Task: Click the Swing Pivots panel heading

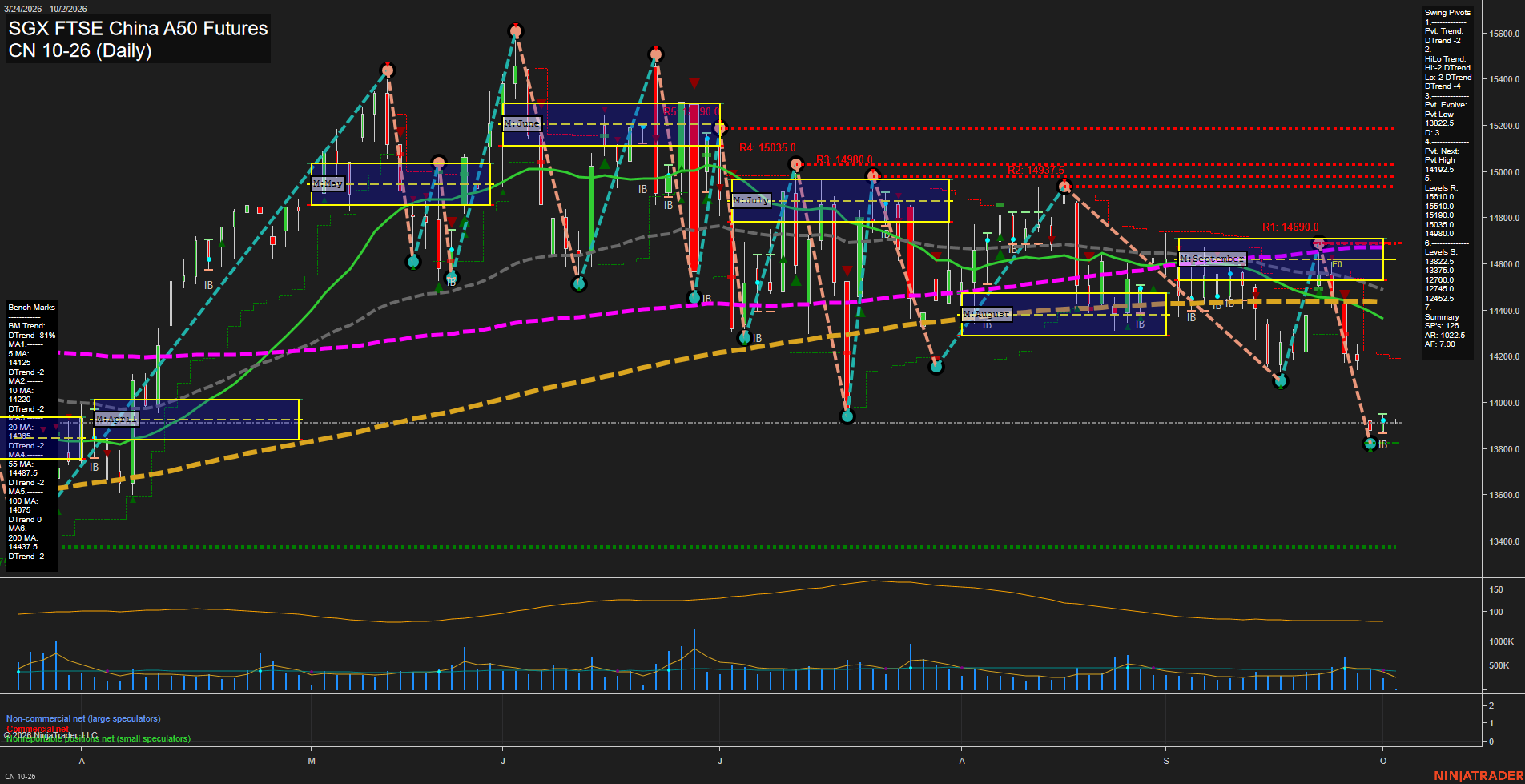Action: [1447, 13]
